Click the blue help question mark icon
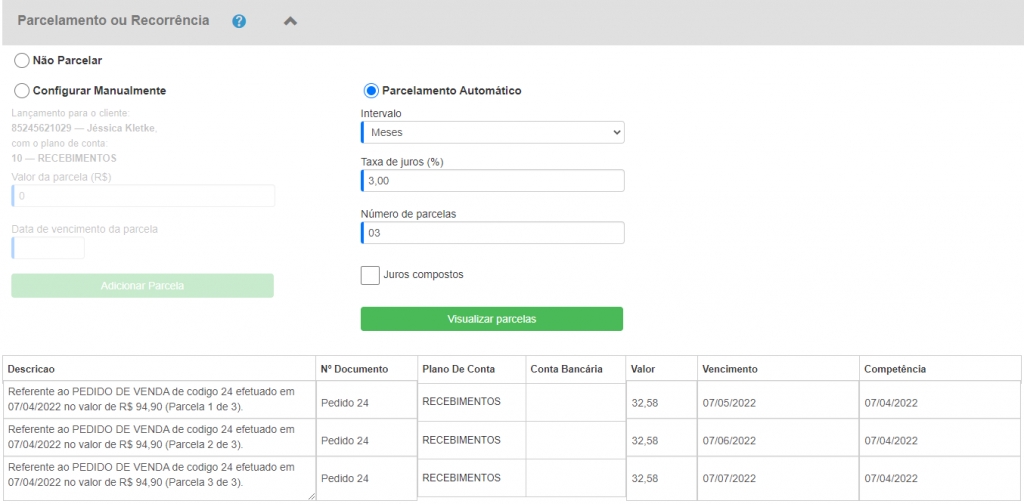1024x504 pixels. click(x=239, y=21)
